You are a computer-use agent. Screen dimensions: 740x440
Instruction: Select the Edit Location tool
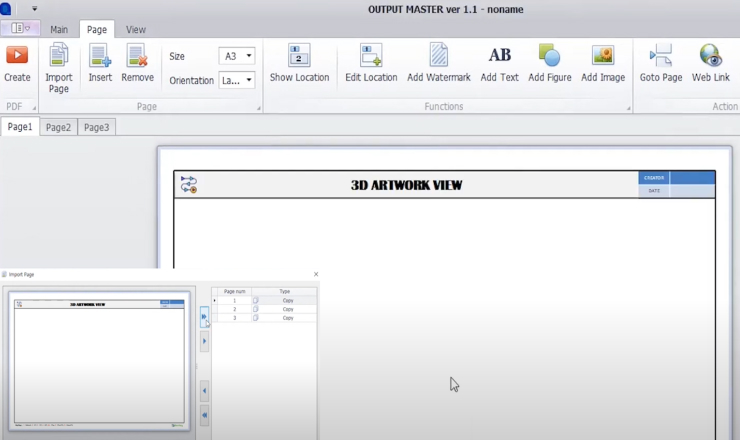pos(371,56)
